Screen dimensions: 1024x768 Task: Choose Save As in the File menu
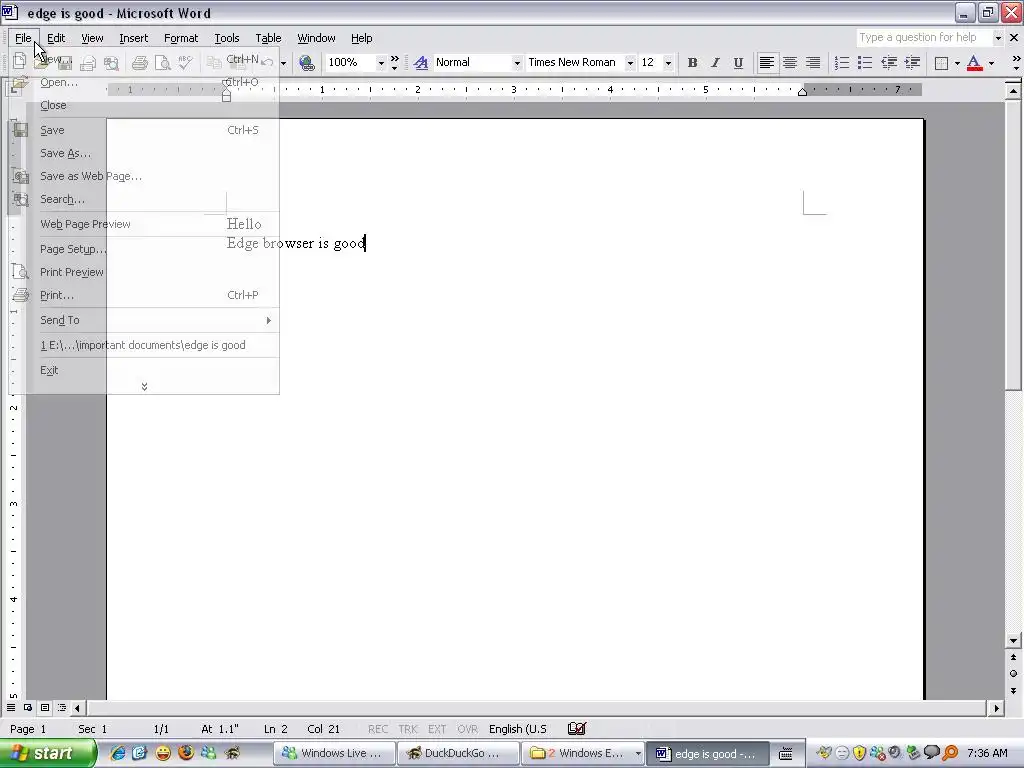tap(144, 153)
